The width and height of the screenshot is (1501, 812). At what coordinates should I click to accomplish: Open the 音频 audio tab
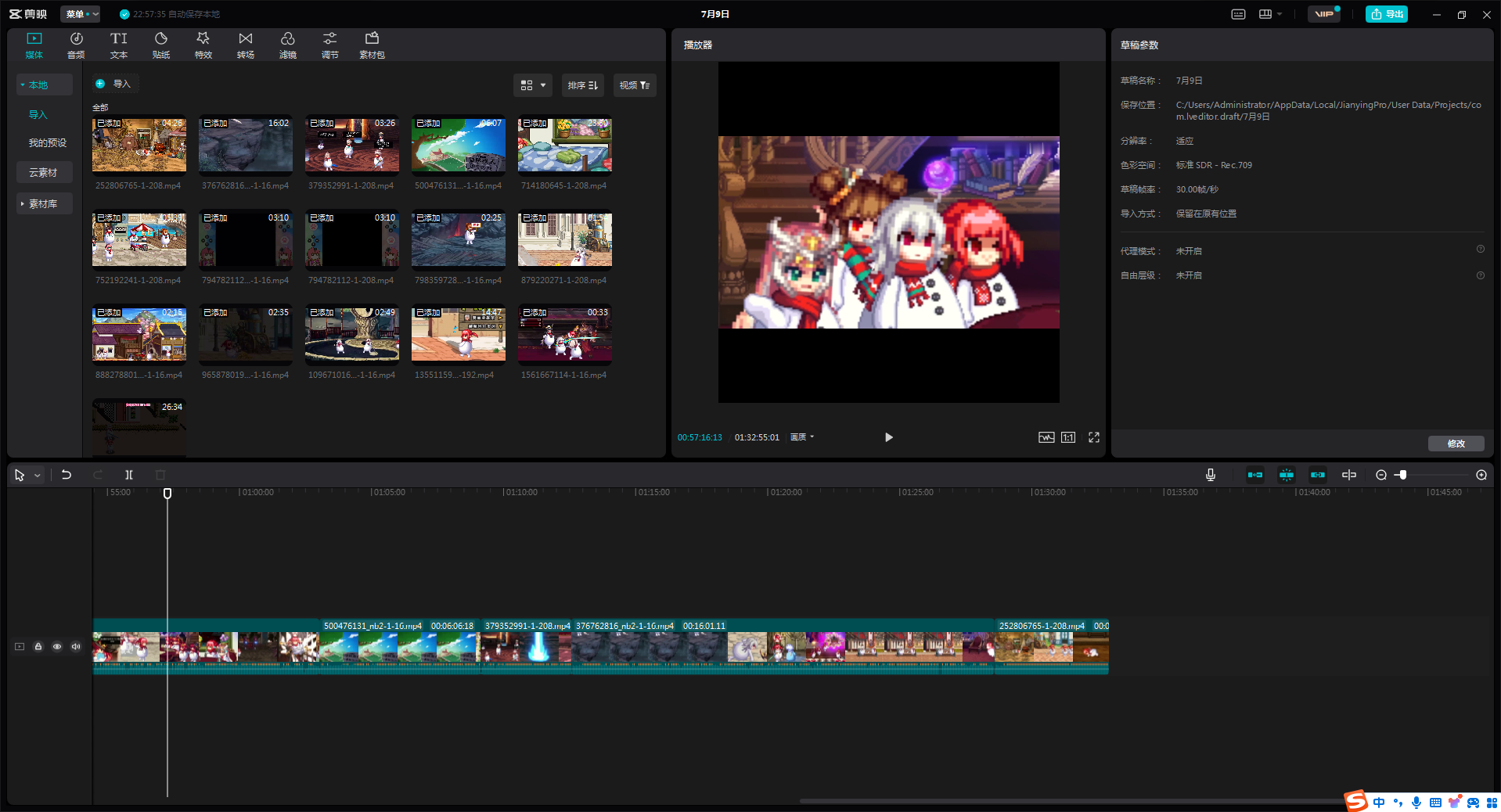pyautogui.click(x=76, y=45)
